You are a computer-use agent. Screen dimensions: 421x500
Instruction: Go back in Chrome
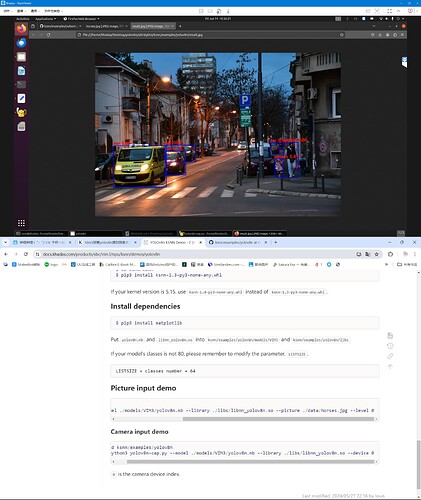point(6,254)
